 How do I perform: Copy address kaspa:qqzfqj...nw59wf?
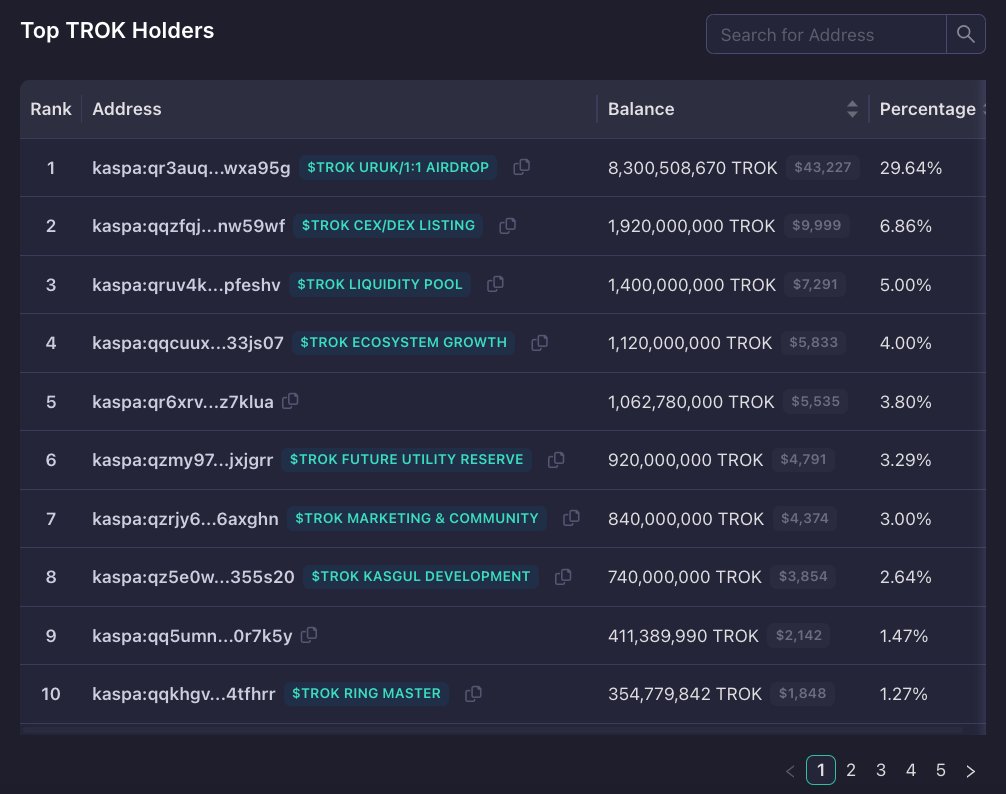point(507,226)
